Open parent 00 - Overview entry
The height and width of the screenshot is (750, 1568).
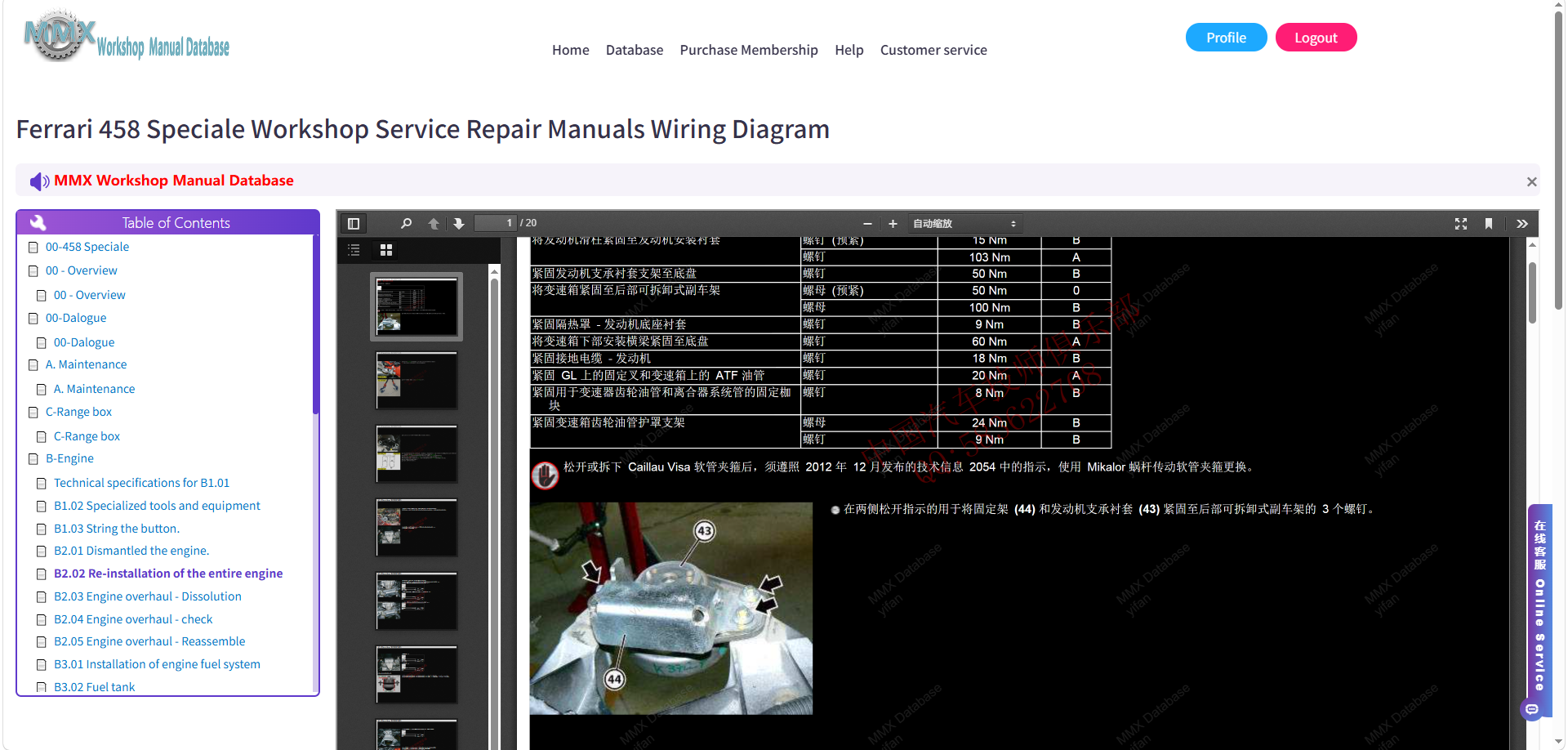[x=81, y=271]
